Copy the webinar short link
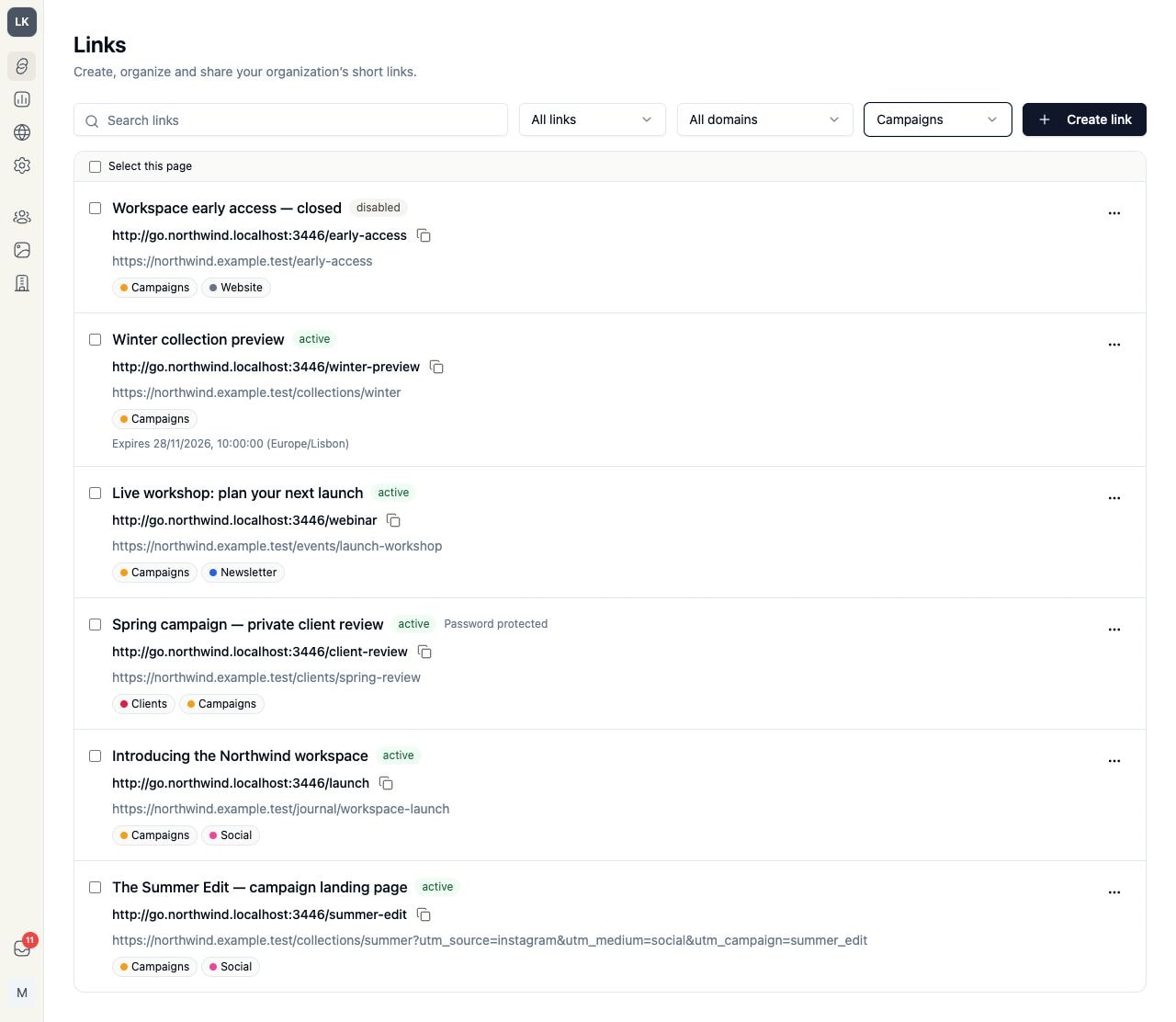 (393, 520)
